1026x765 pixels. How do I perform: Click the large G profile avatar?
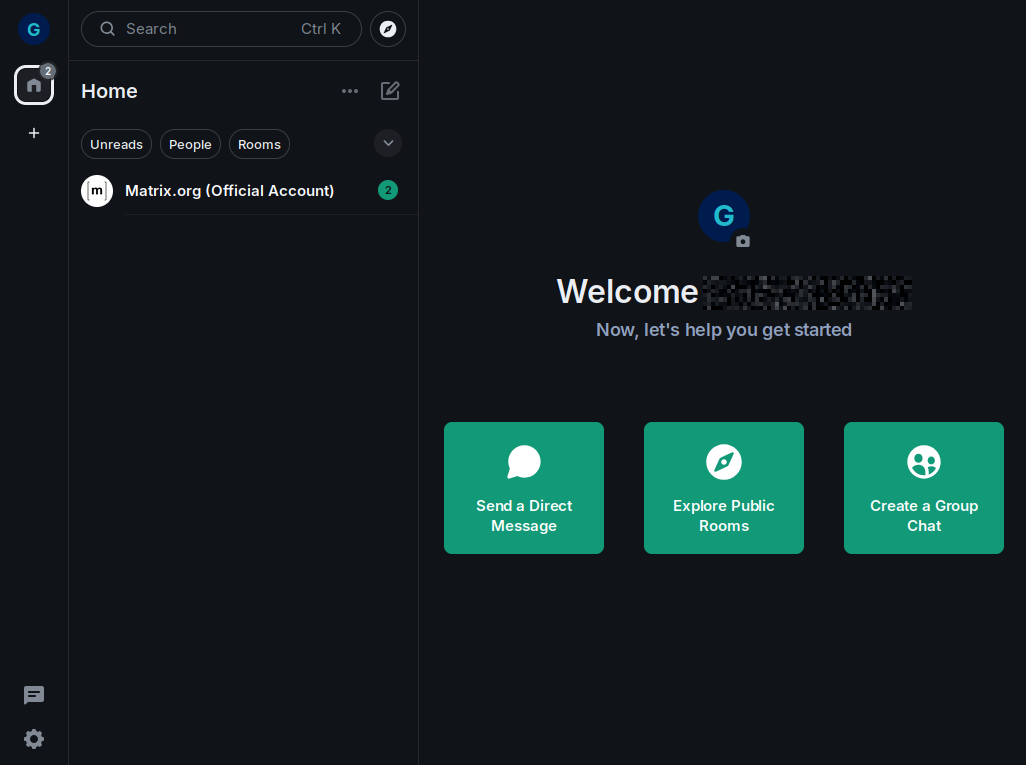click(723, 215)
